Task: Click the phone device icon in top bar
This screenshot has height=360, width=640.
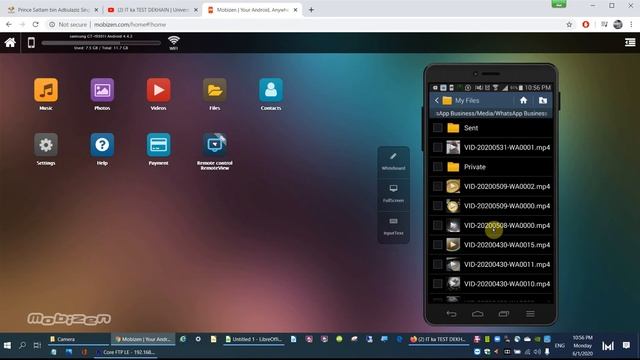Action: [x=31, y=42]
